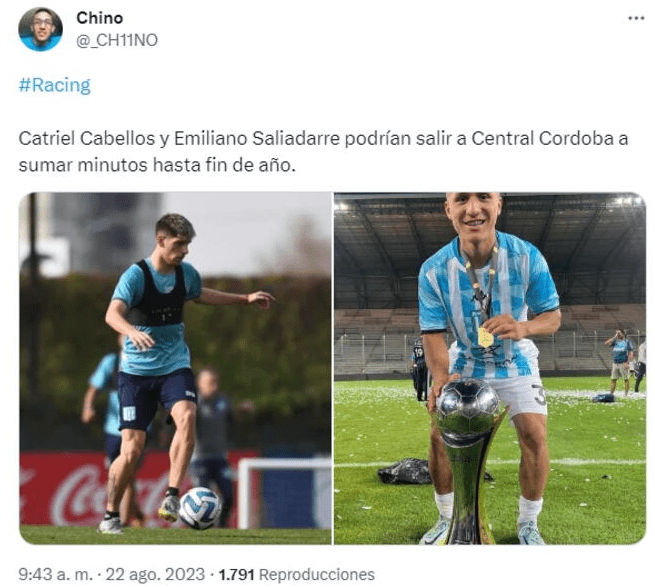655x587 pixels.
Task: Open the Chino display name link
Action: click(x=99, y=18)
